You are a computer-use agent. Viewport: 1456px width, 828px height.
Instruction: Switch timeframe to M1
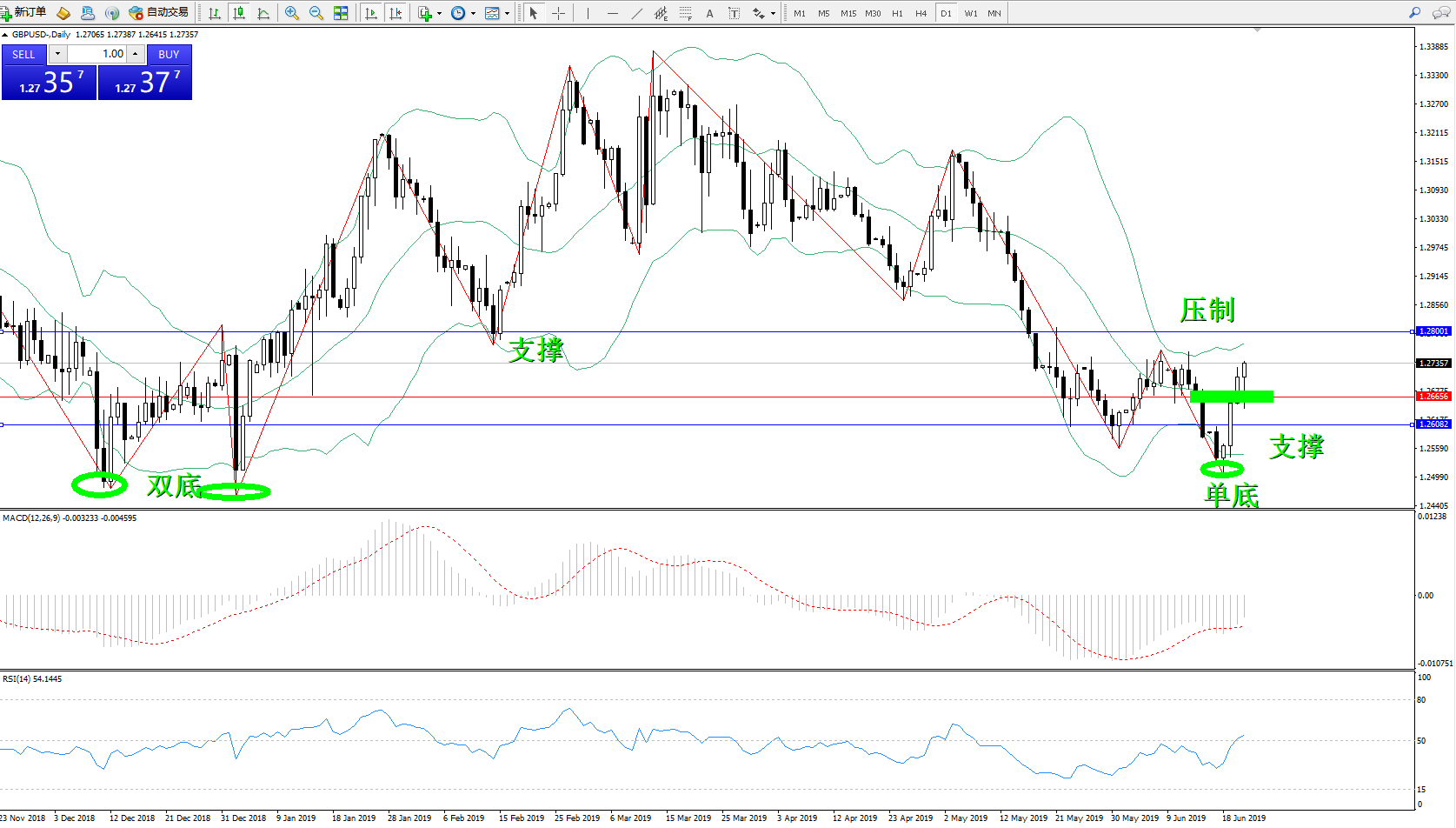800,13
